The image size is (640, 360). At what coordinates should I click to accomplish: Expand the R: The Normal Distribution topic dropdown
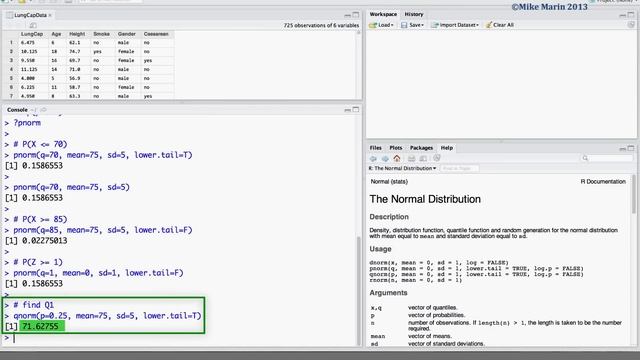coord(402,168)
